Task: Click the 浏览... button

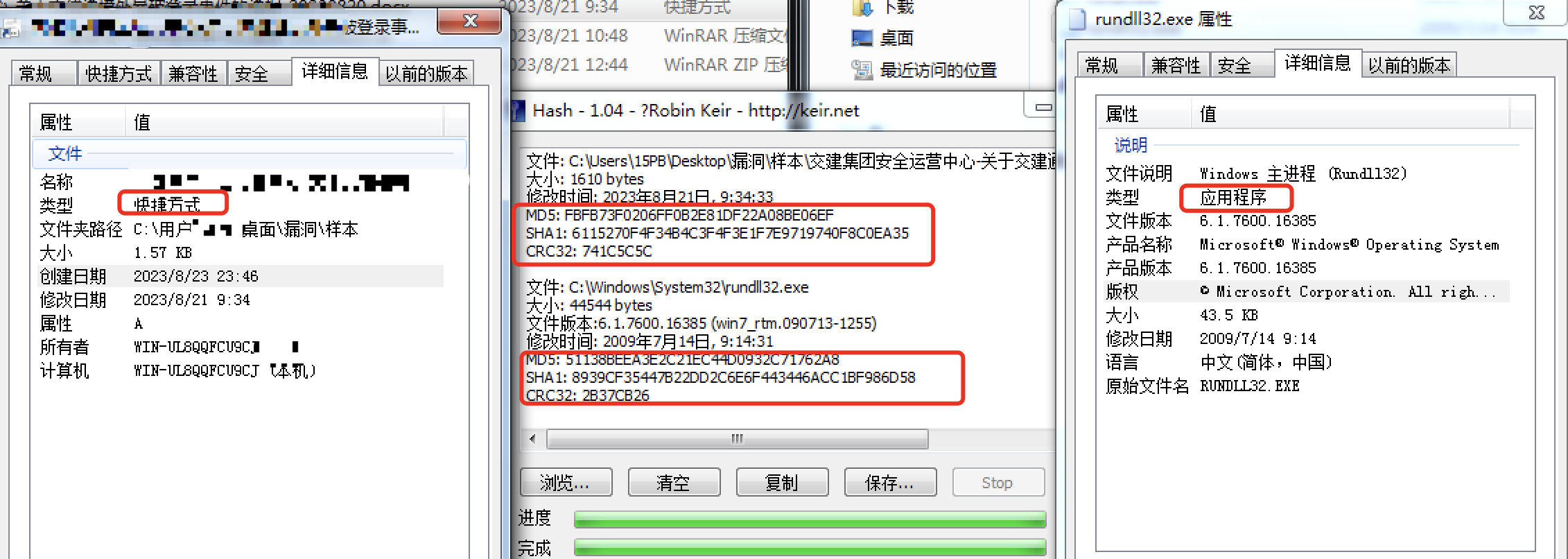Action: [x=566, y=482]
